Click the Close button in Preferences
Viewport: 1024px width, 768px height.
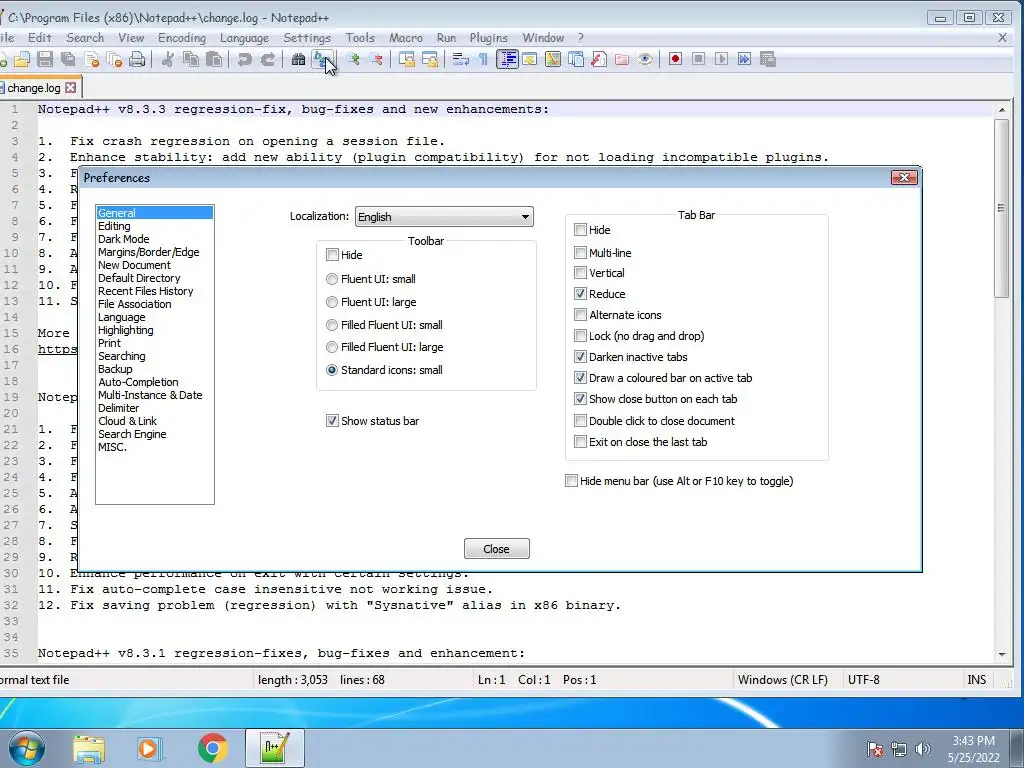(496, 549)
